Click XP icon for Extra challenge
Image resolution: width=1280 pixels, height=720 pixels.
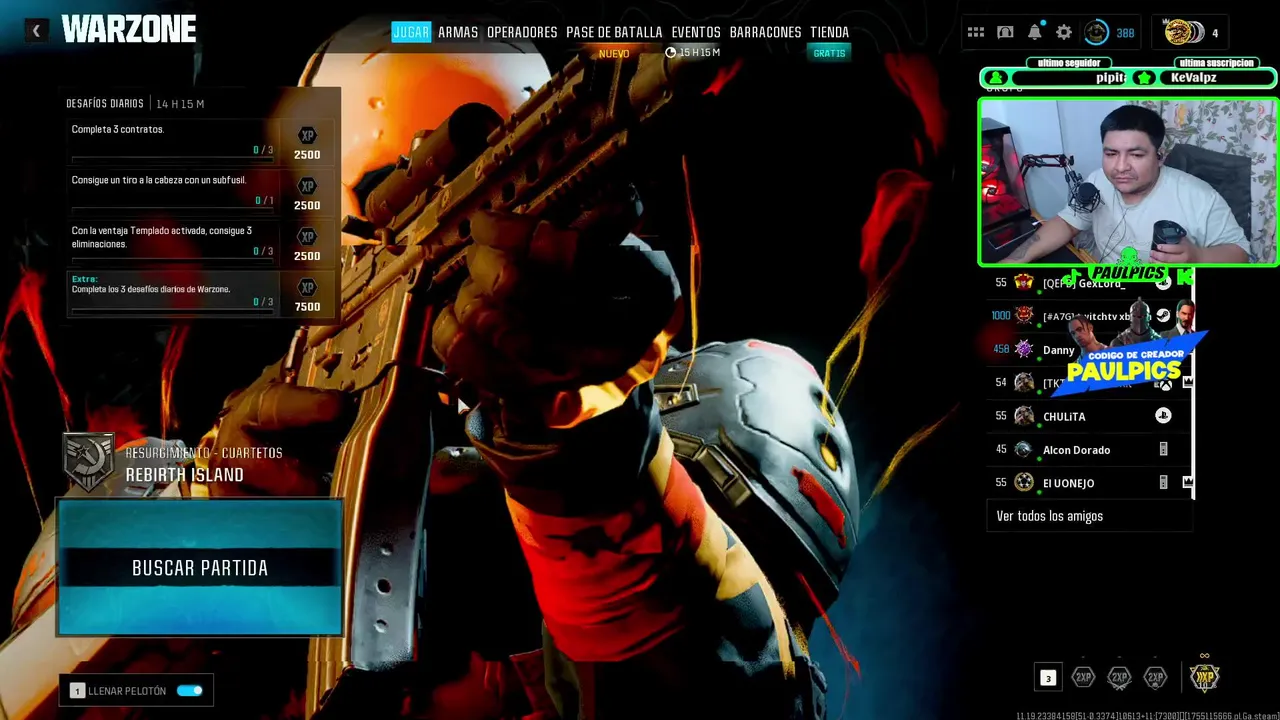307,288
